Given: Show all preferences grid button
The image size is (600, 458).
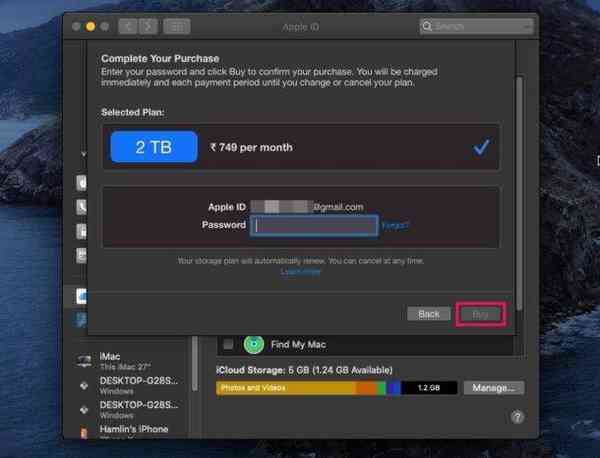Looking at the screenshot, I should (x=177, y=26).
